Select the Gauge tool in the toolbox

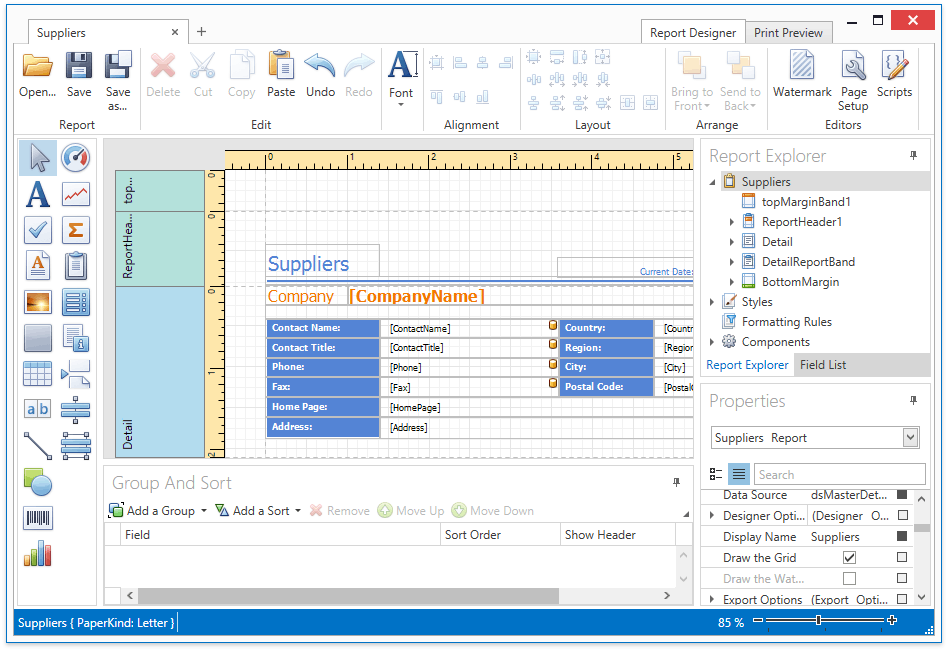(x=77, y=157)
